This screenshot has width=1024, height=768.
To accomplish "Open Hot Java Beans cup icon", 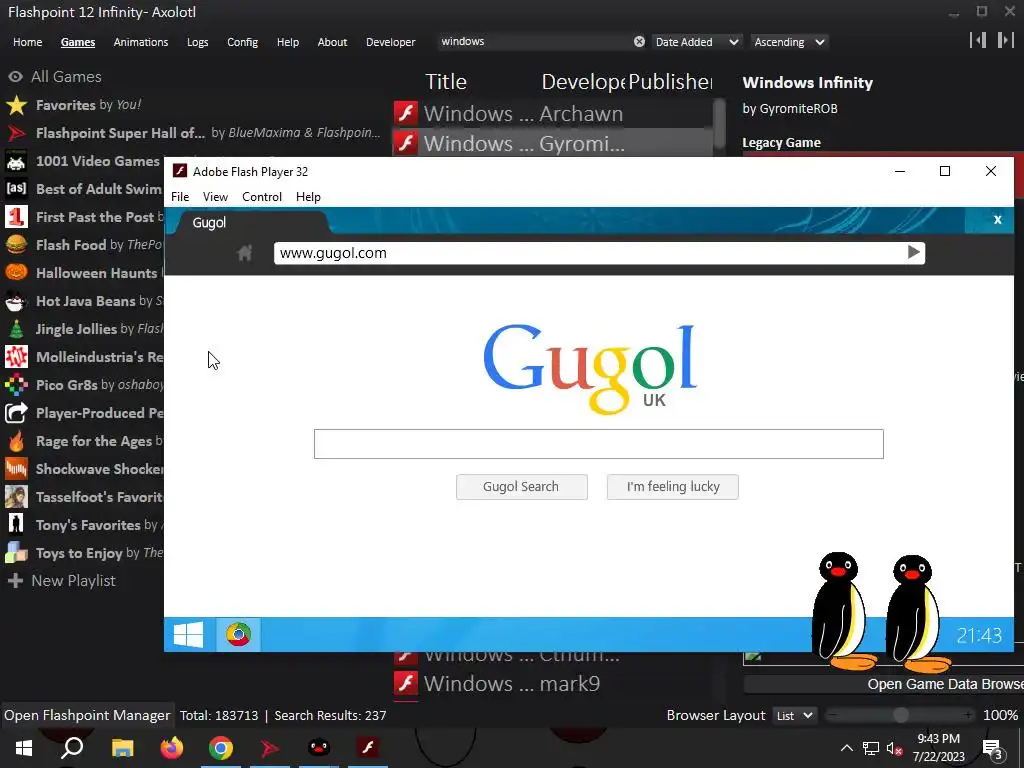I will [x=16, y=301].
